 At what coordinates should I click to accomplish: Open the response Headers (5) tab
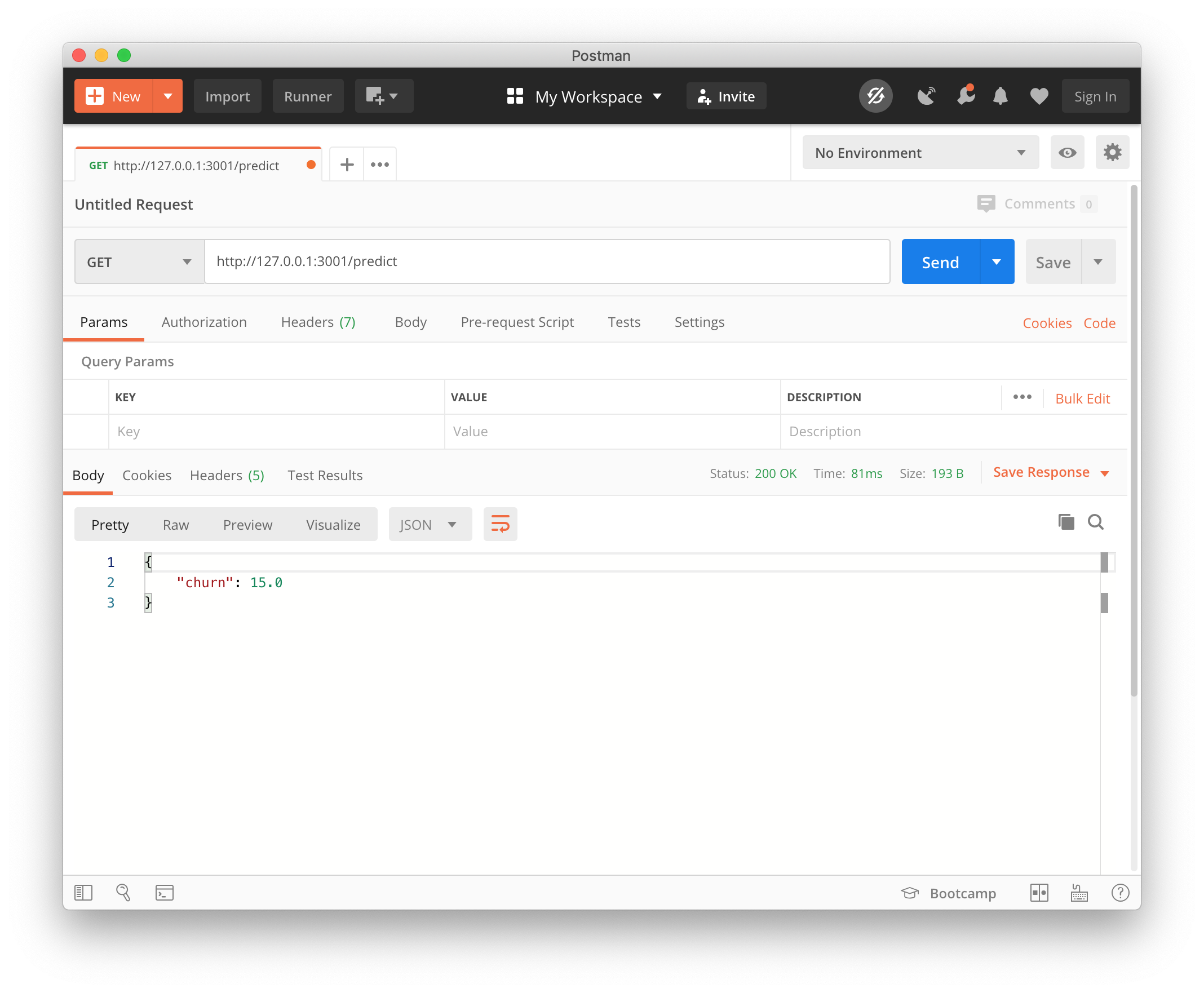click(227, 475)
